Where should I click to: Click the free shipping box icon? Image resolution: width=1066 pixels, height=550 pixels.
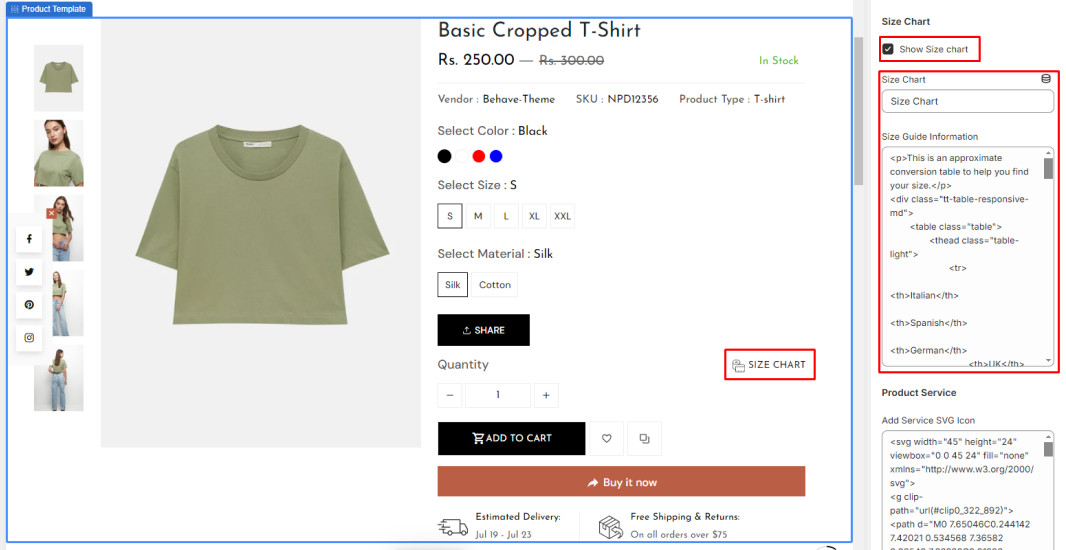[x=611, y=527]
